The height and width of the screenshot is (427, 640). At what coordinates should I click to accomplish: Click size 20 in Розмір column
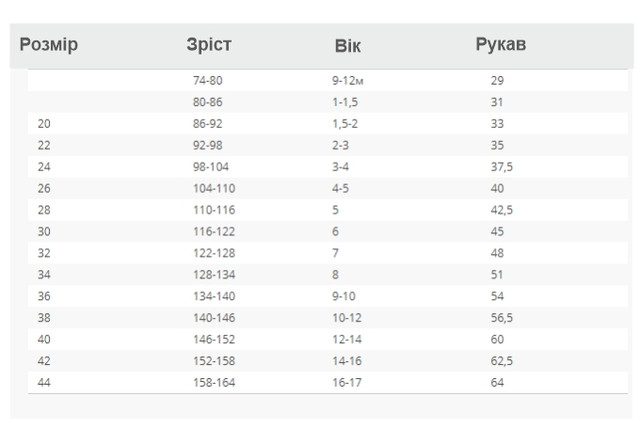coord(44,124)
